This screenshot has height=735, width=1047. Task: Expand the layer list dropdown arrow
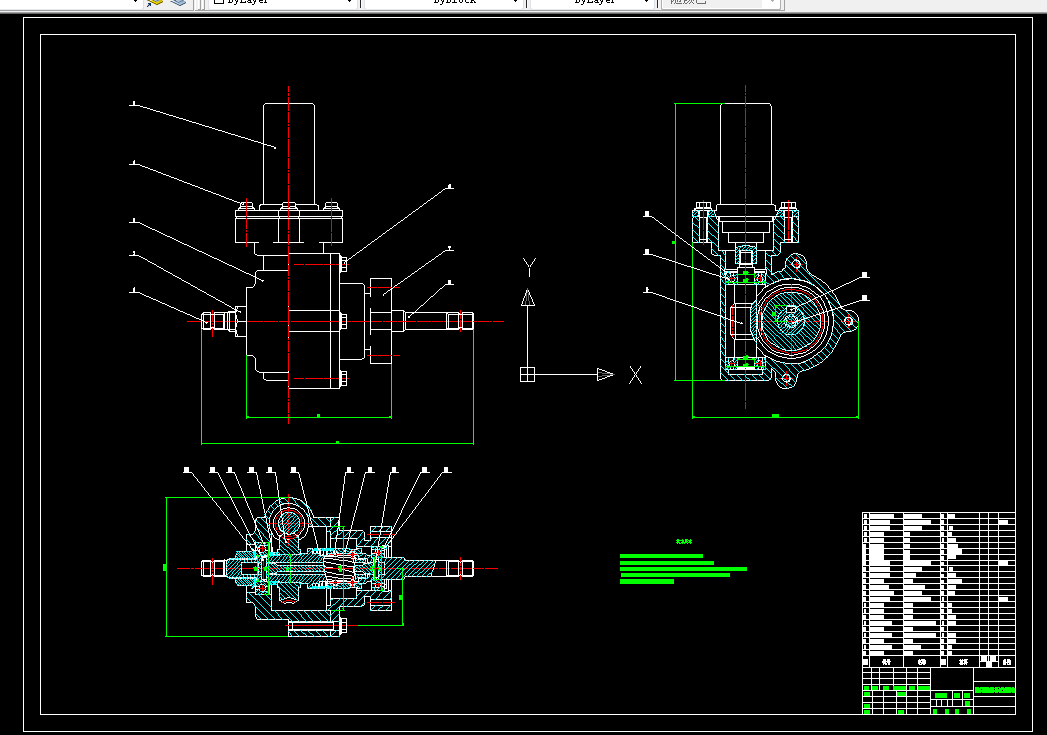pyautogui.click(x=136, y=2)
